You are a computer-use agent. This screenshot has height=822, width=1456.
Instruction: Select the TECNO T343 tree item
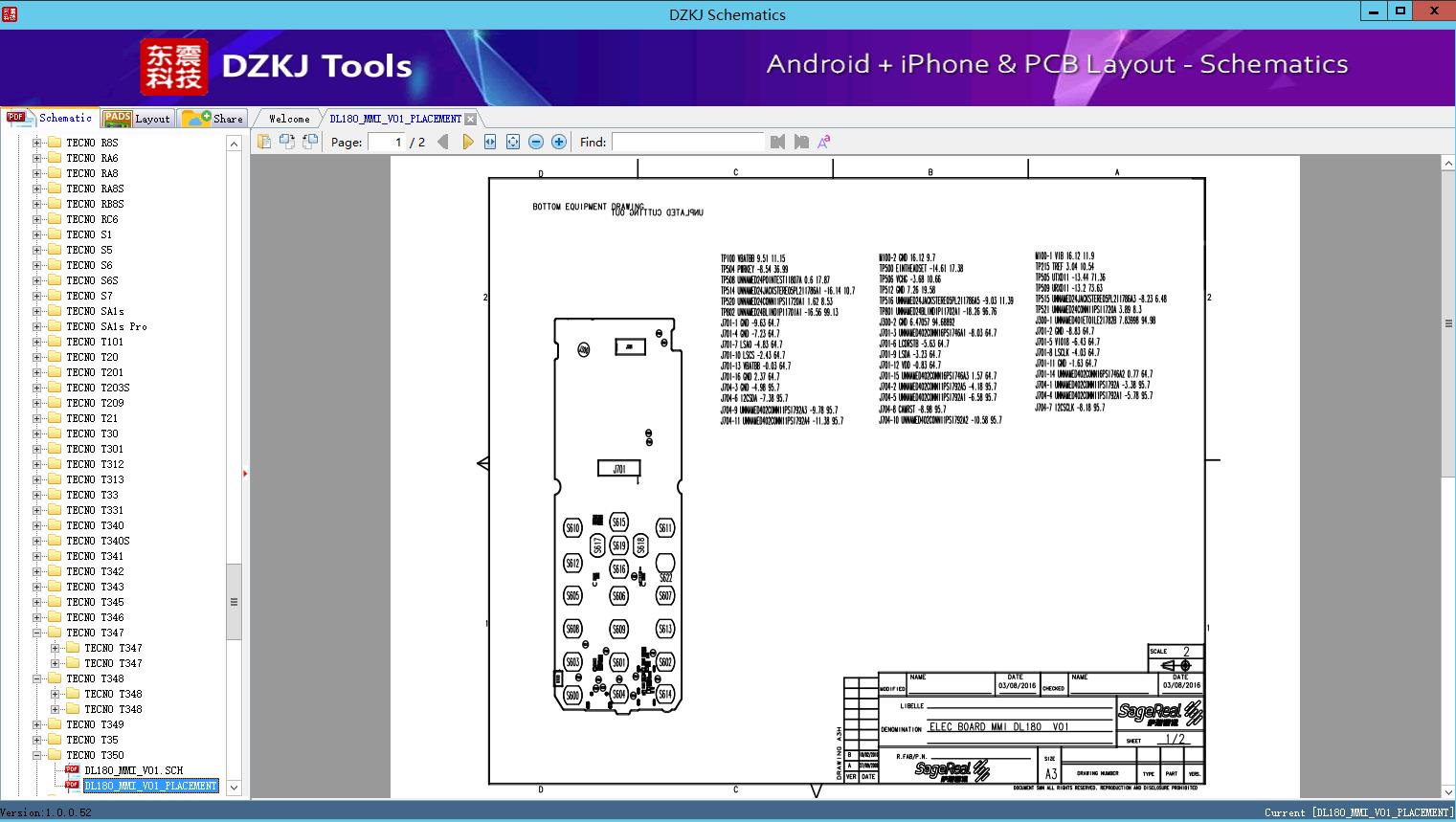(95, 587)
